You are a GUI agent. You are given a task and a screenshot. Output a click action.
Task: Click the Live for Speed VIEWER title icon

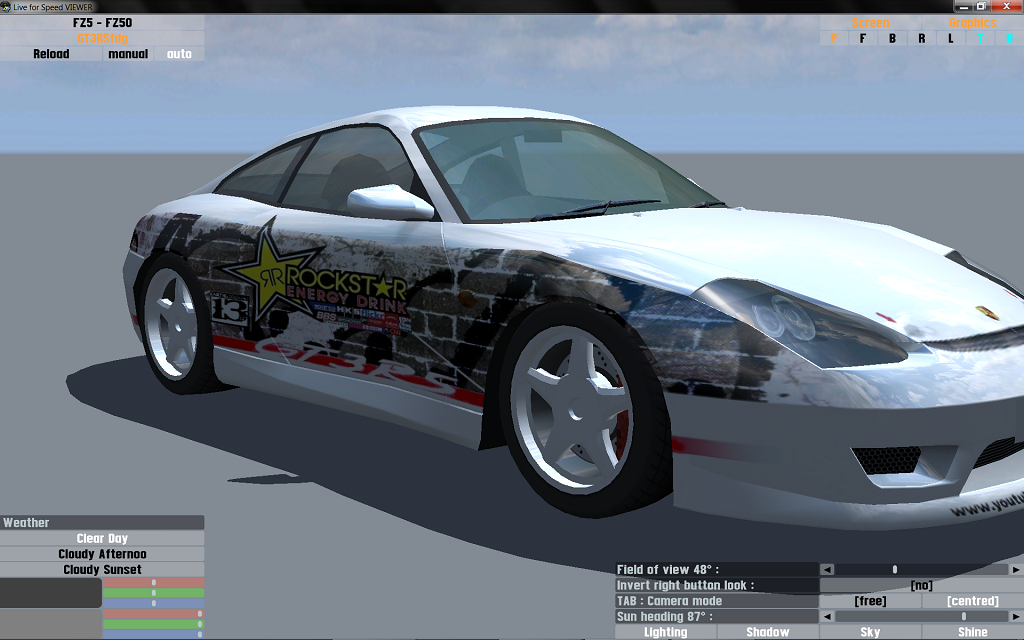[6, 7]
